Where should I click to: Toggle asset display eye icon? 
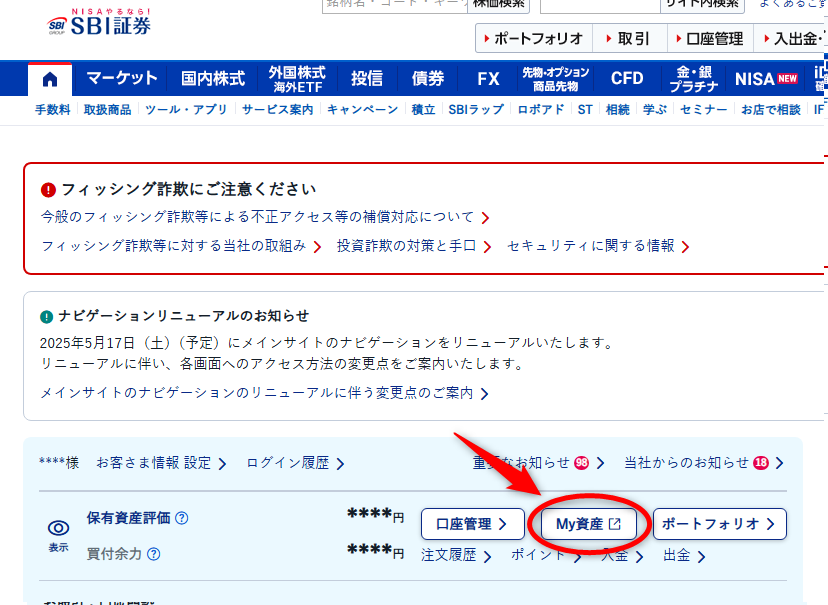pyautogui.click(x=59, y=528)
